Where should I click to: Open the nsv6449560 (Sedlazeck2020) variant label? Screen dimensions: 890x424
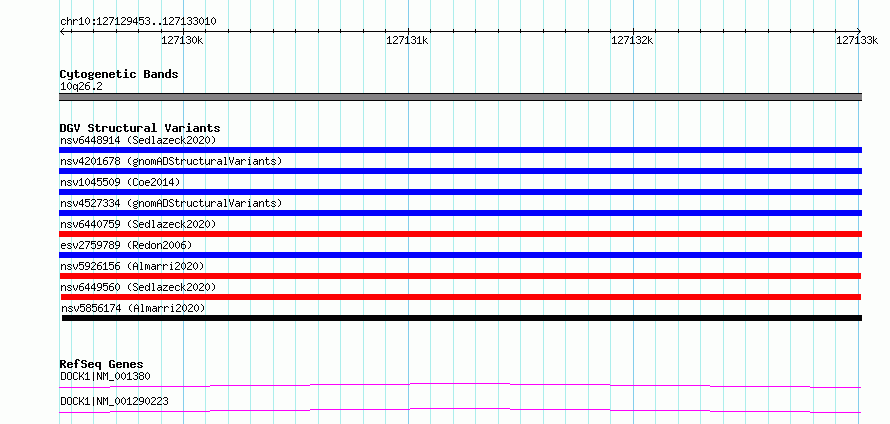coord(138,287)
